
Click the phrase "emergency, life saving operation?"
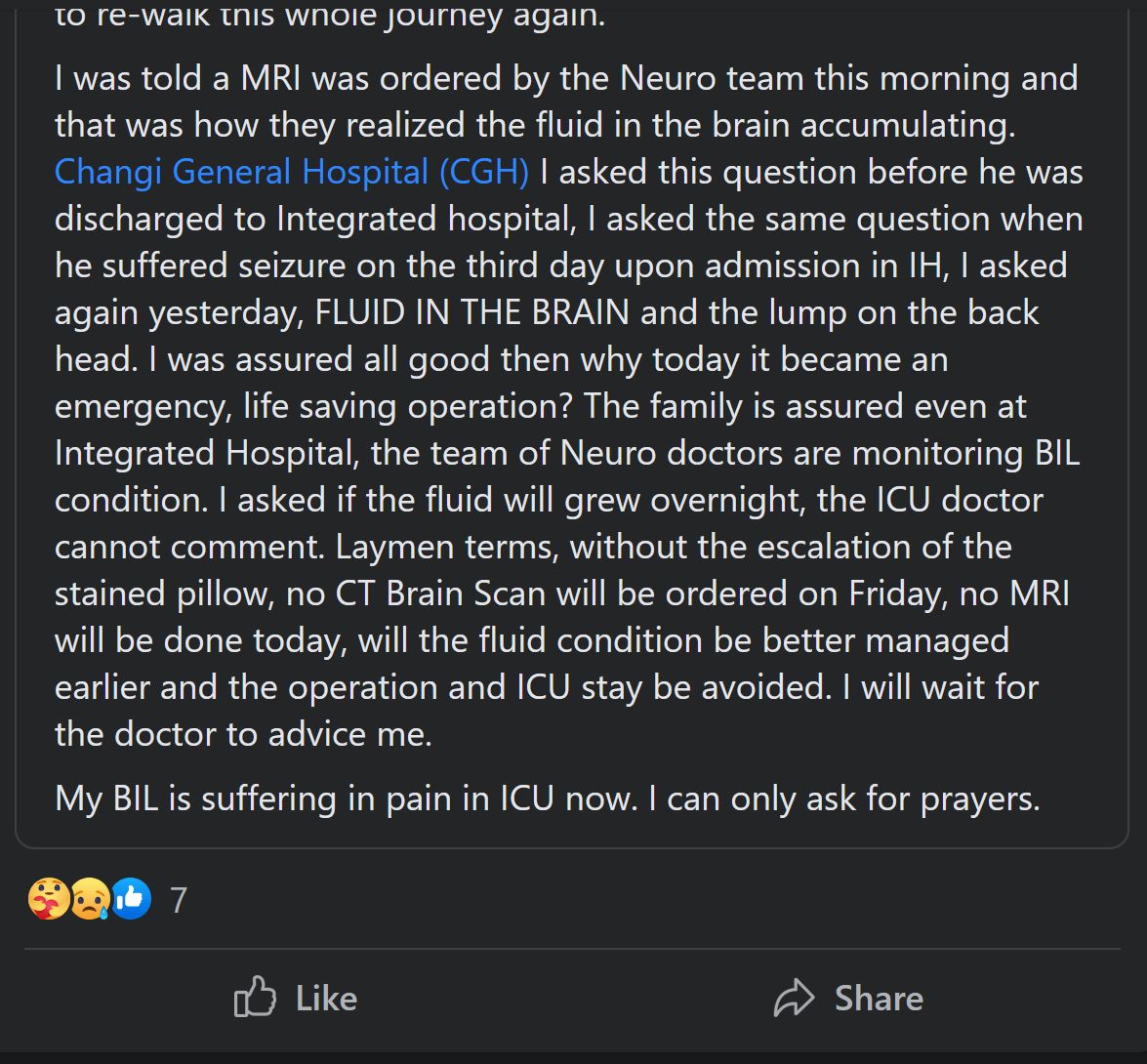(313, 407)
